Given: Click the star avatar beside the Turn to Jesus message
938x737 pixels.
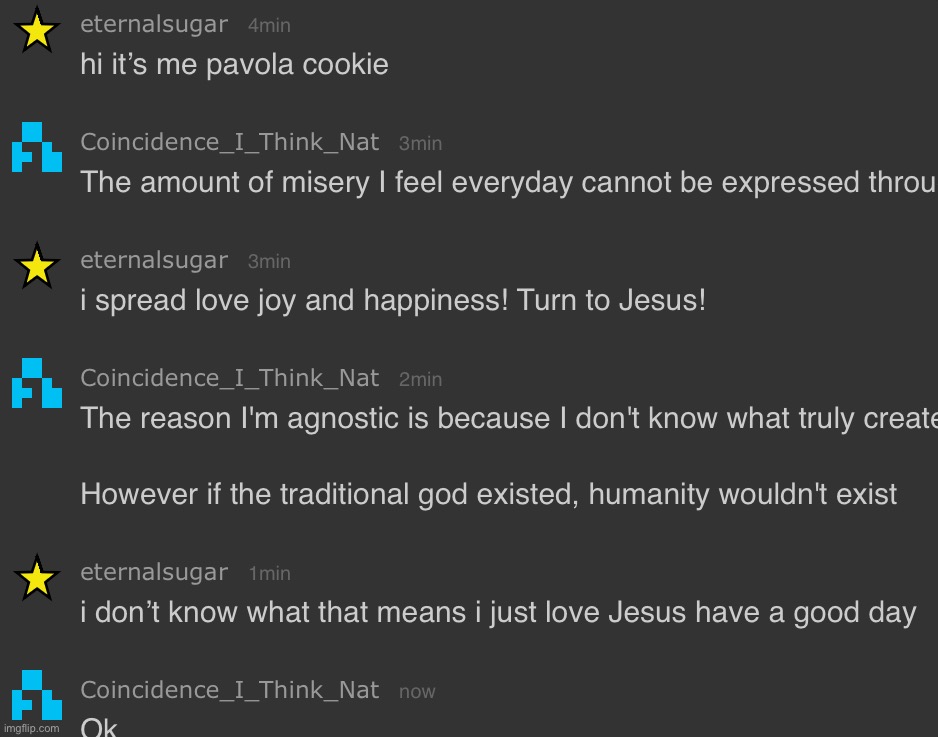Looking at the screenshot, I should pyautogui.click(x=37, y=266).
